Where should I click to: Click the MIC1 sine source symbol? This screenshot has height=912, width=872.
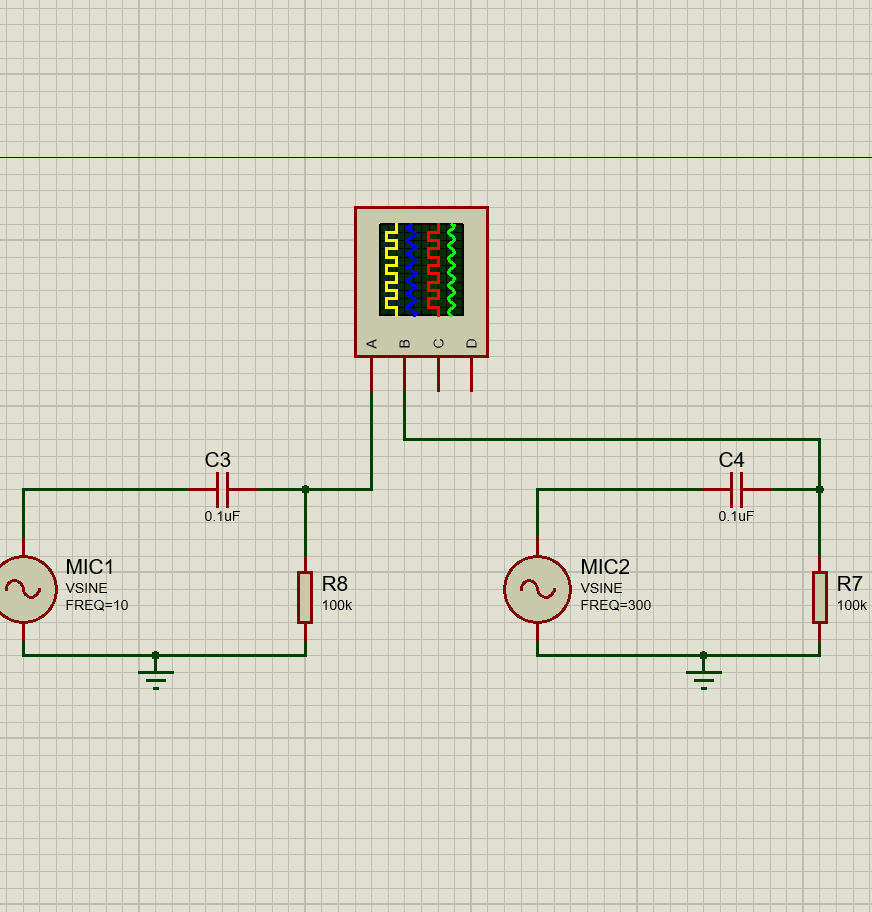click(24, 590)
